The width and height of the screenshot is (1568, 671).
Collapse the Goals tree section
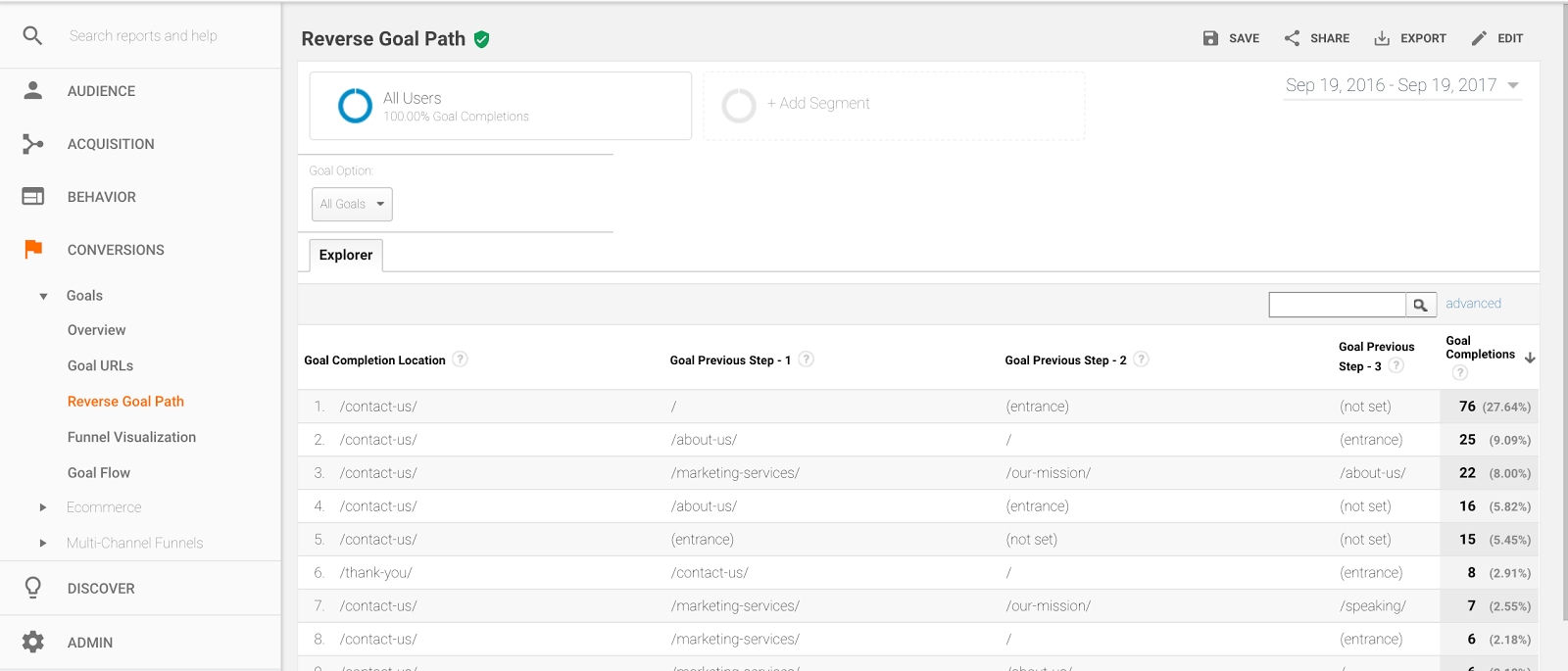(43, 296)
